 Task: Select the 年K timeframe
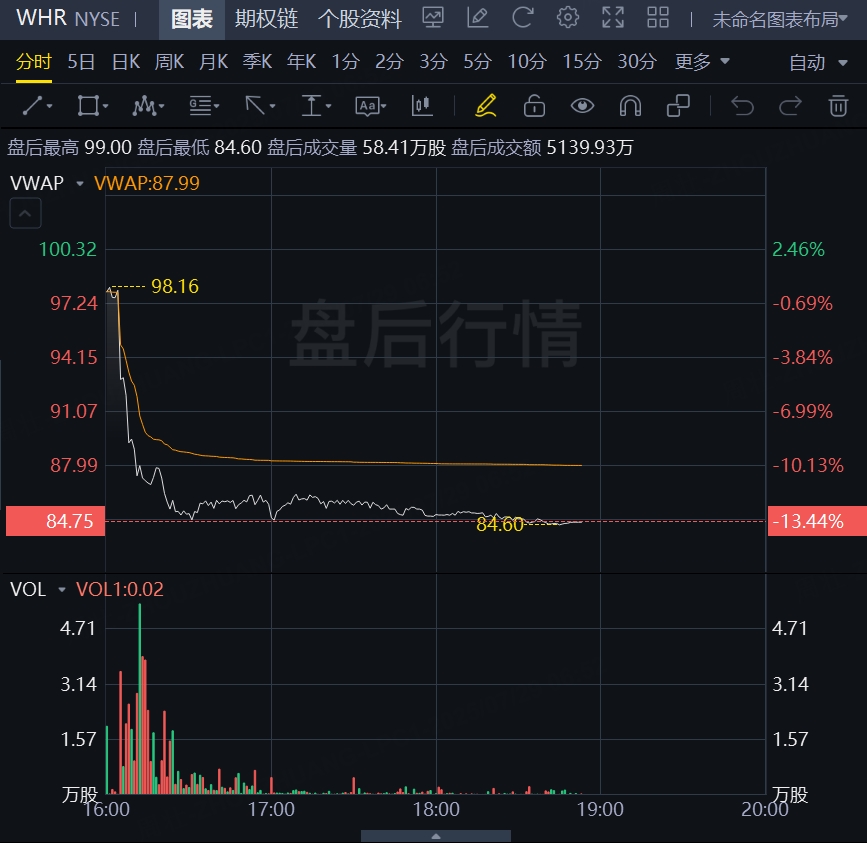click(x=301, y=61)
